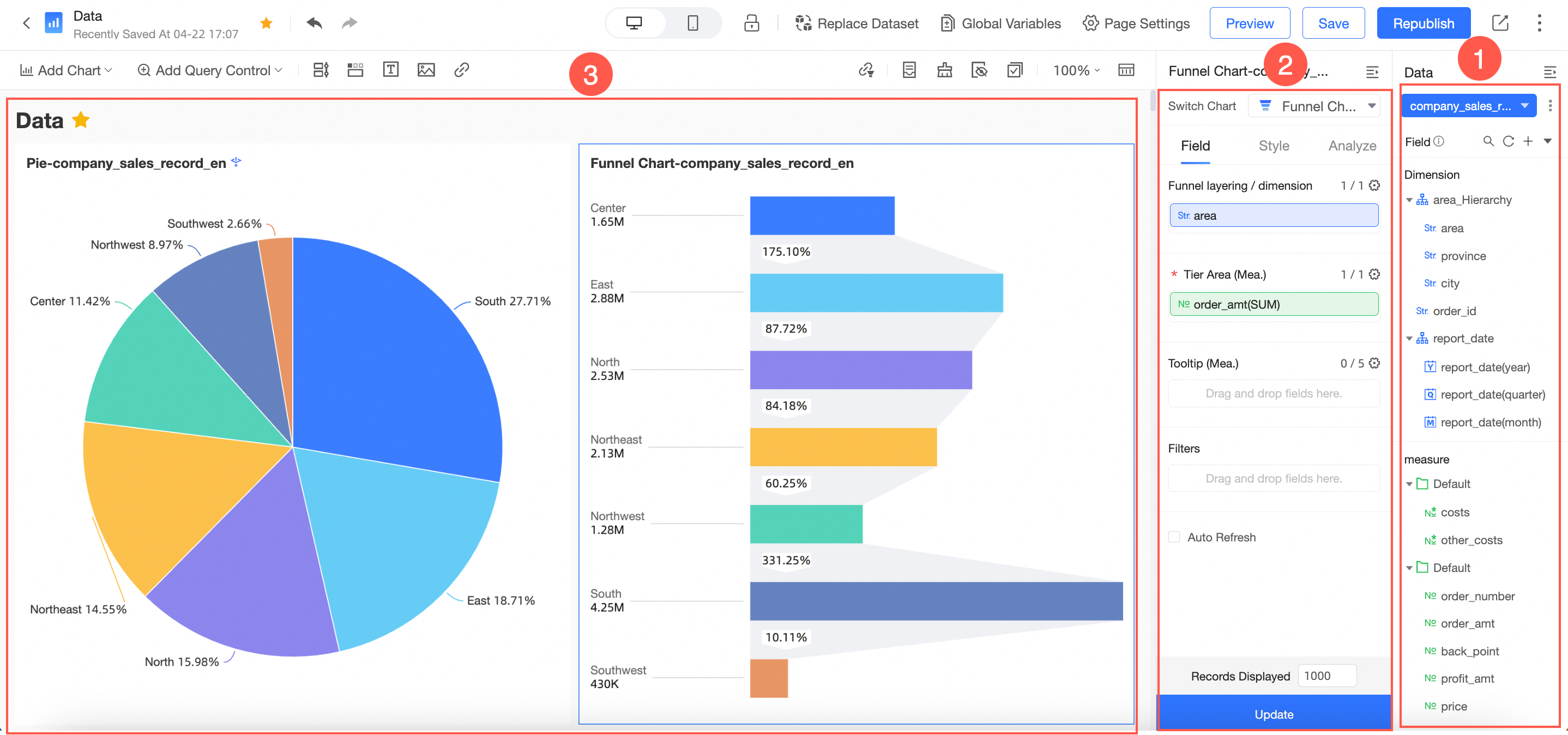Open Tier Area measure settings gear
1568x735 pixels.
(x=1374, y=274)
